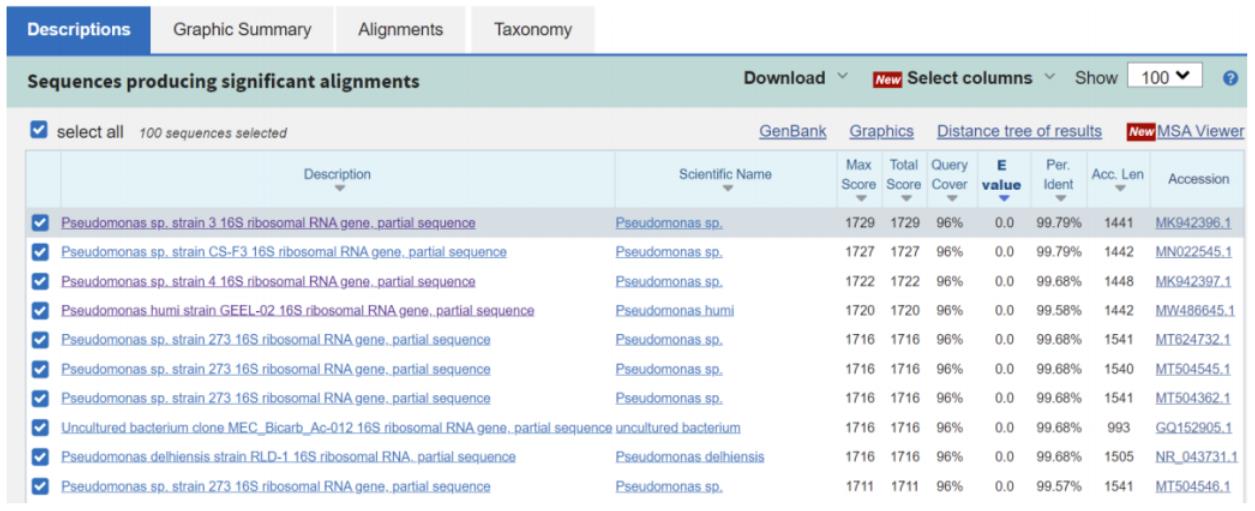
Task: Launch the MSA Viewer
Action: [1200, 131]
